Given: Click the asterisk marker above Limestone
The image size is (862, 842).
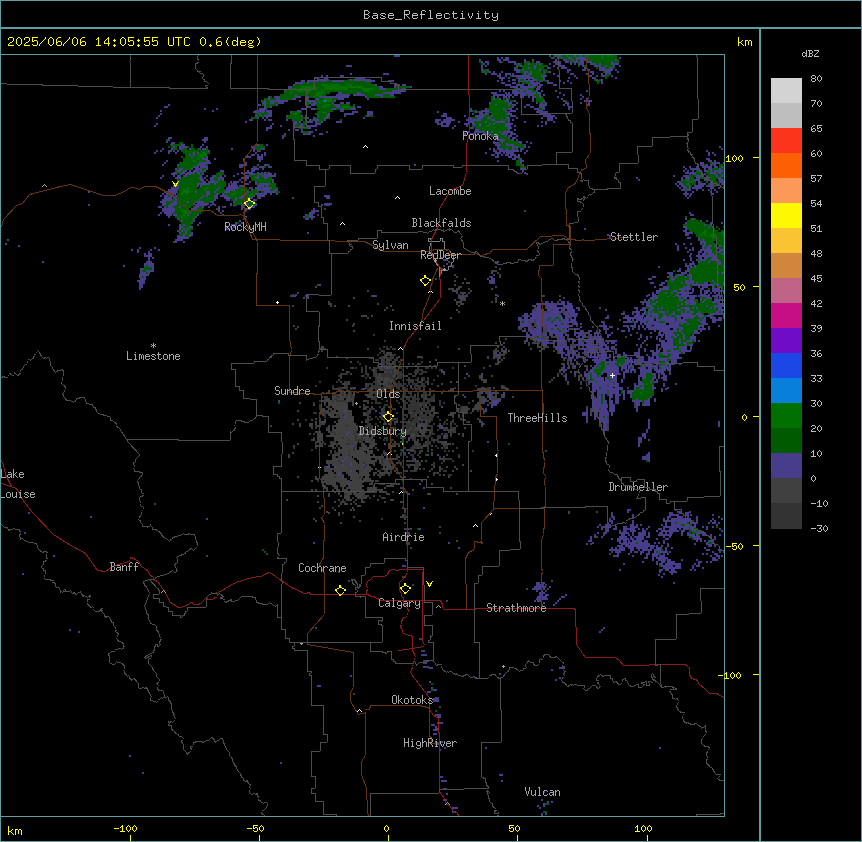Looking at the screenshot, I should 153,346.
